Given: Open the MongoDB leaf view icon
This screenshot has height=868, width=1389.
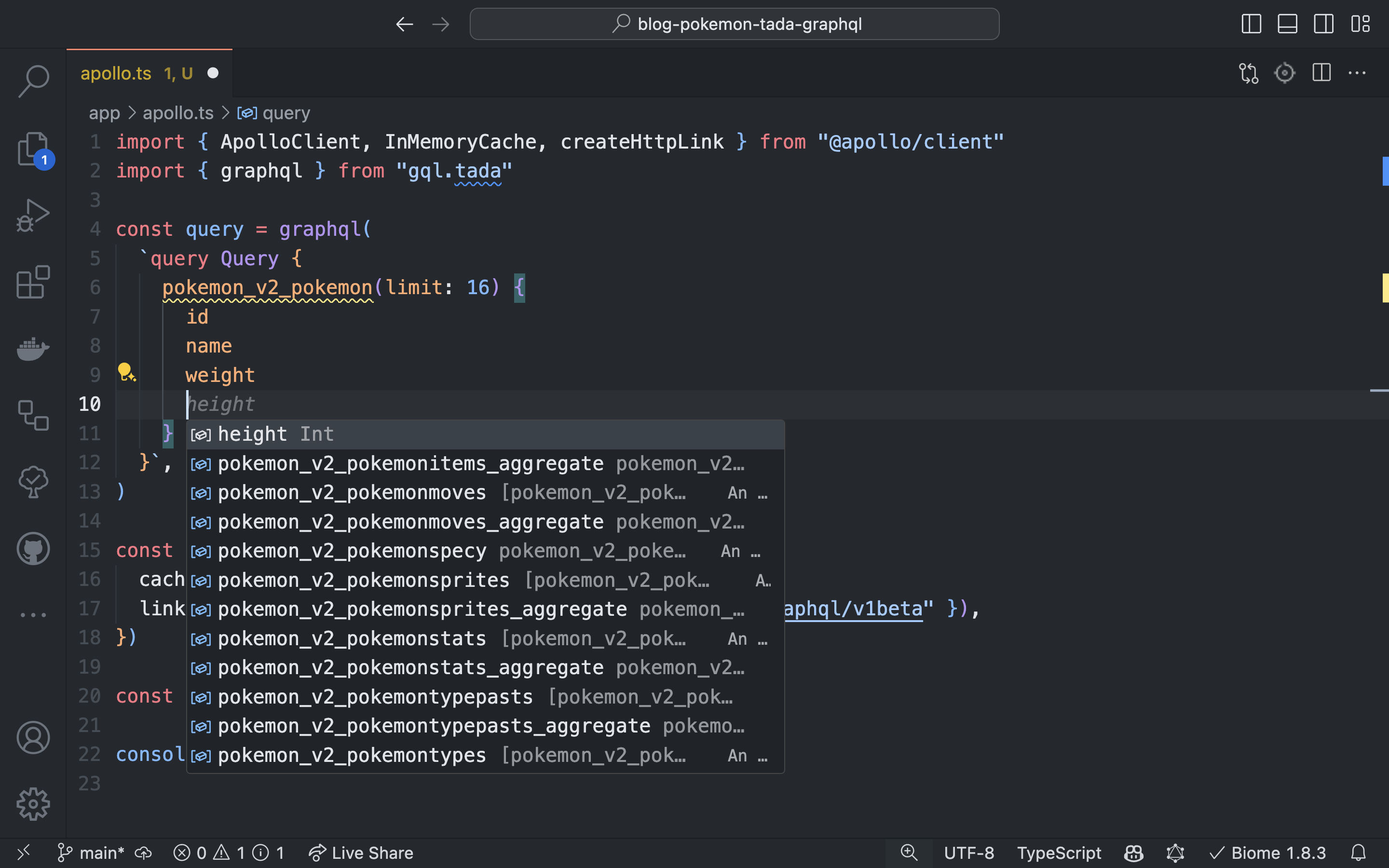Looking at the screenshot, I should coord(33,482).
